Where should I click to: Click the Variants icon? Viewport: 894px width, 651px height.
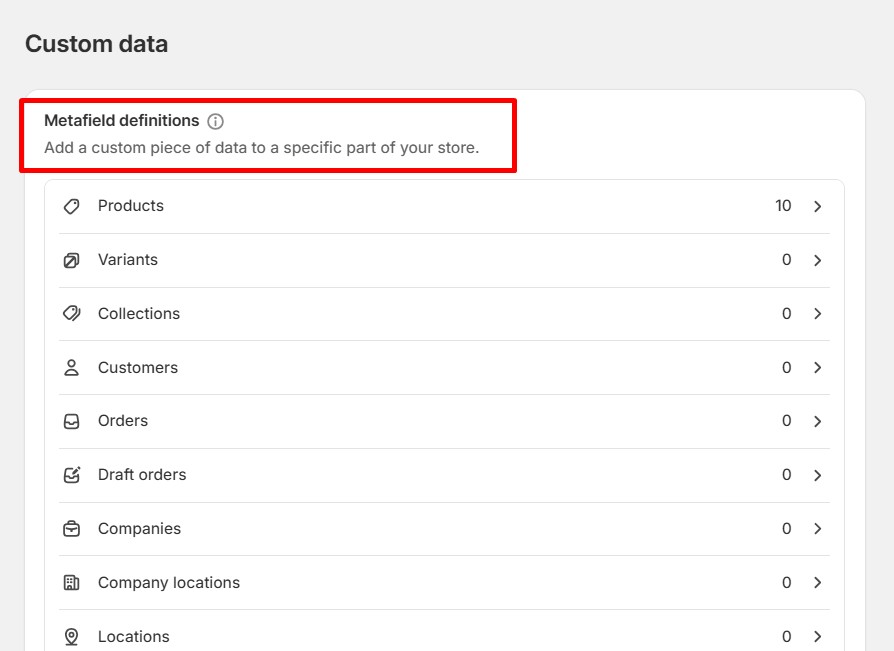tap(71, 260)
